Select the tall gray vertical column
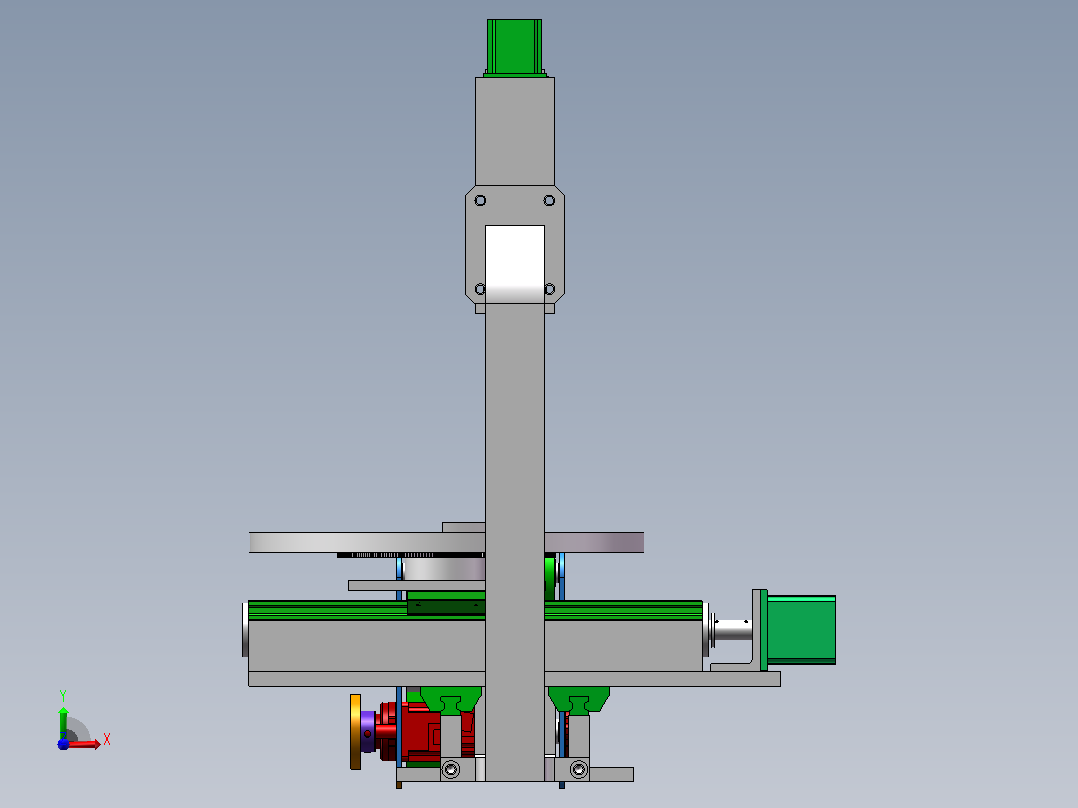Image resolution: width=1078 pixels, height=808 pixels. [515, 543]
